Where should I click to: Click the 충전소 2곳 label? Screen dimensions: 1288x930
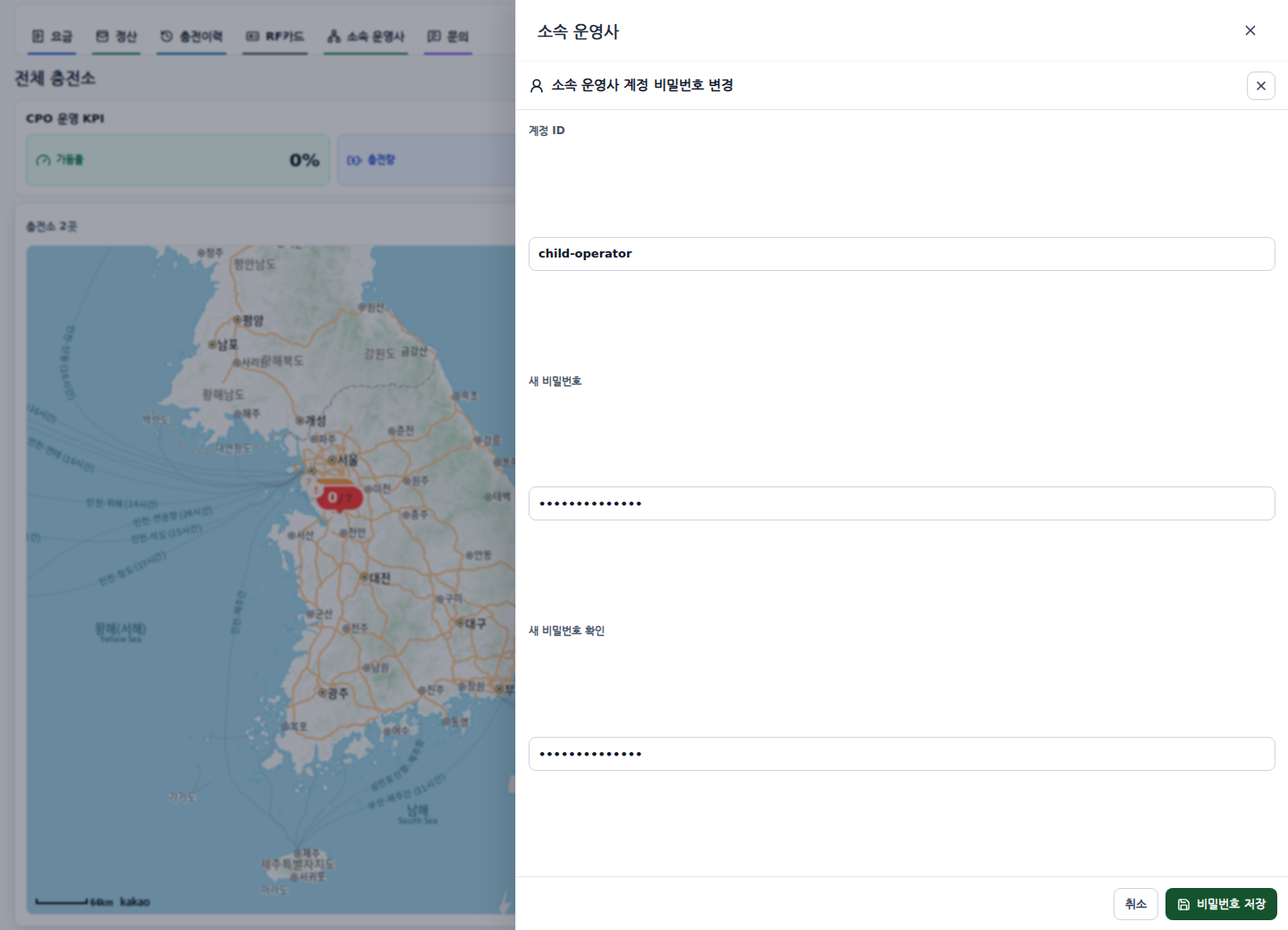tap(52, 226)
